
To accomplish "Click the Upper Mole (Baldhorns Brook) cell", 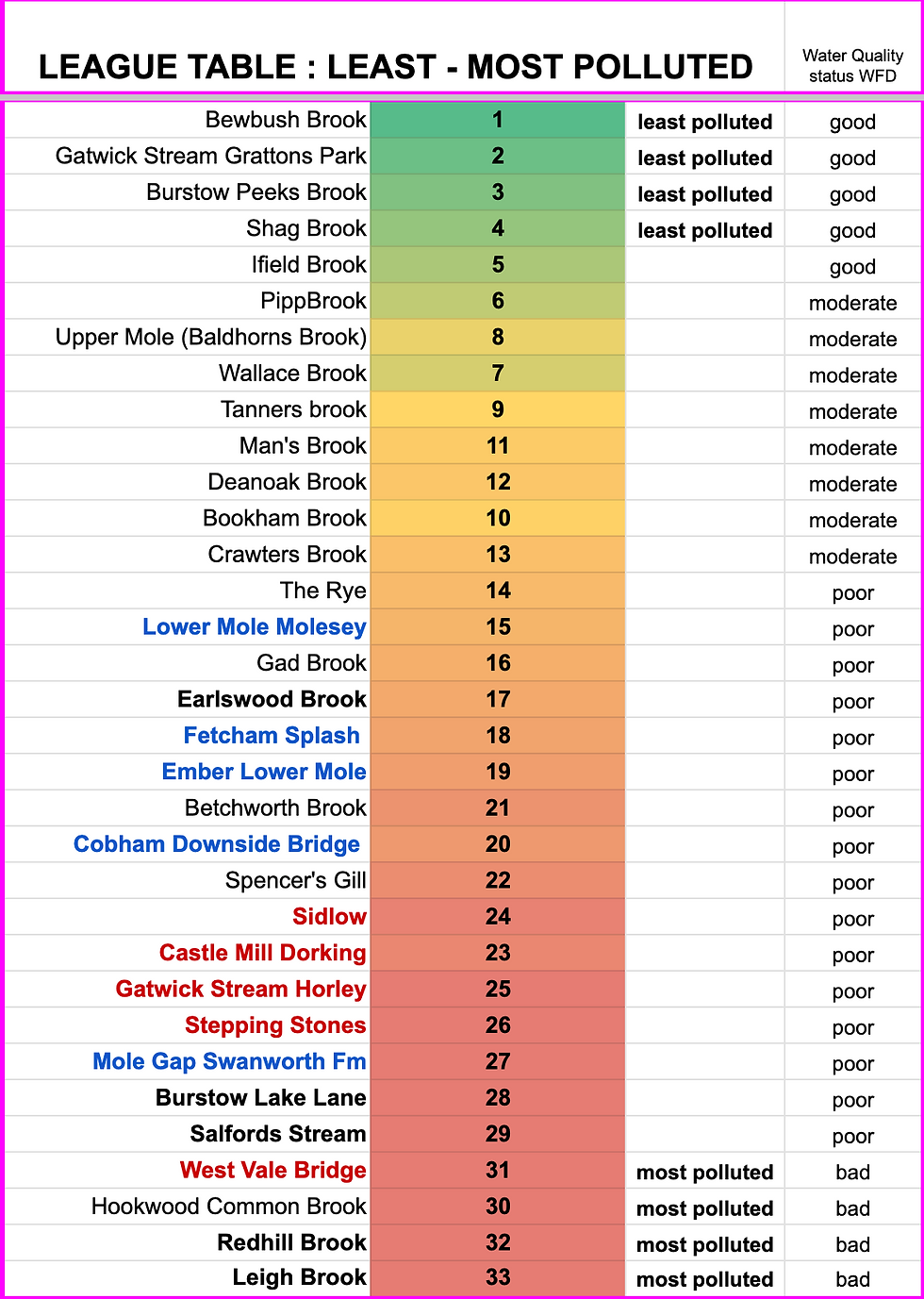I will click(x=211, y=338).
